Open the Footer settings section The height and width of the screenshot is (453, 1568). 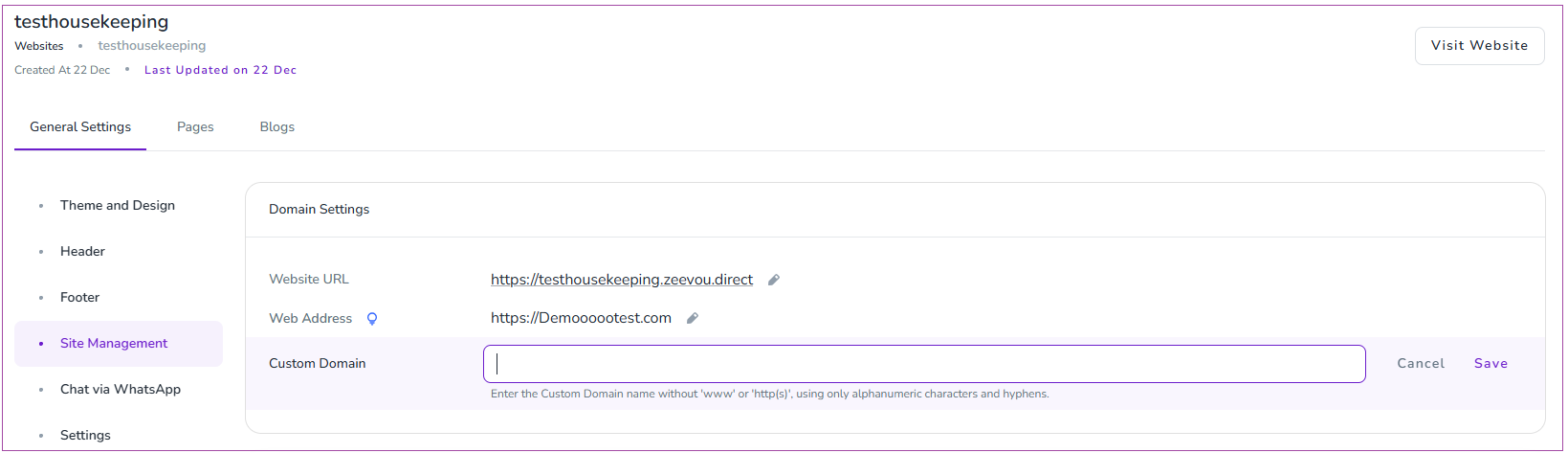coord(79,297)
